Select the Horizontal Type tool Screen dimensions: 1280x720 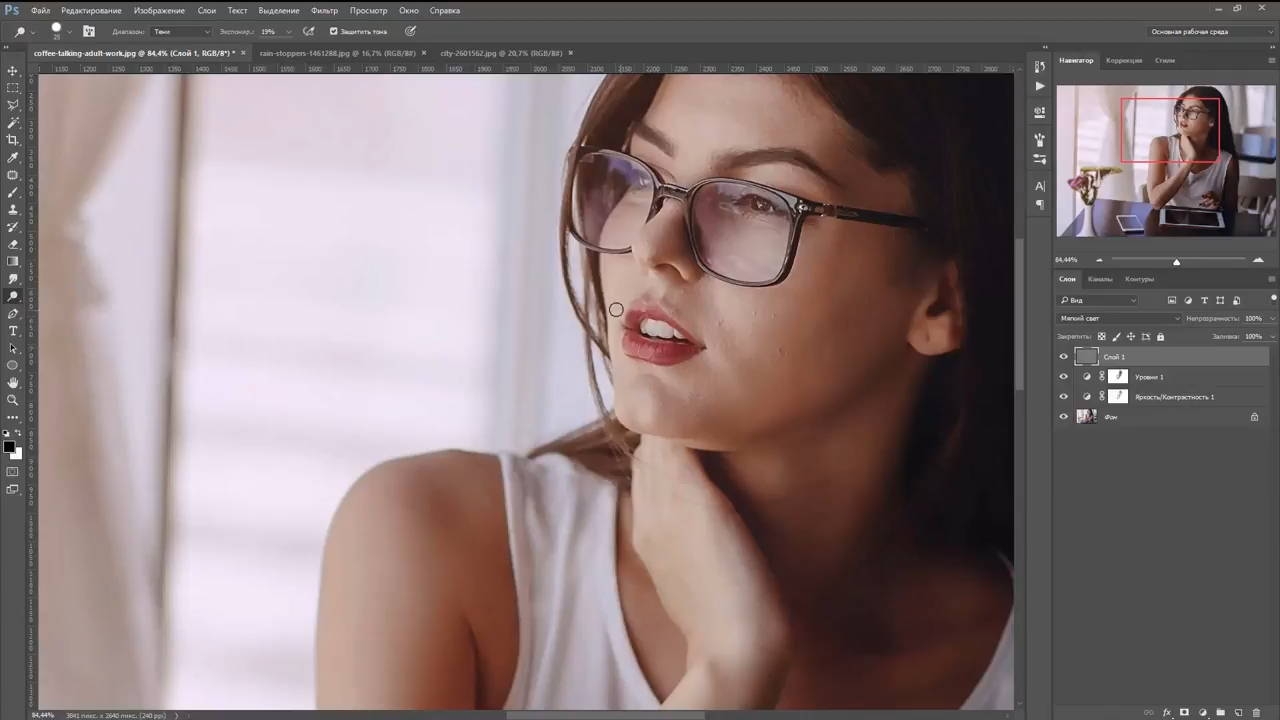click(x=13, y=331)
